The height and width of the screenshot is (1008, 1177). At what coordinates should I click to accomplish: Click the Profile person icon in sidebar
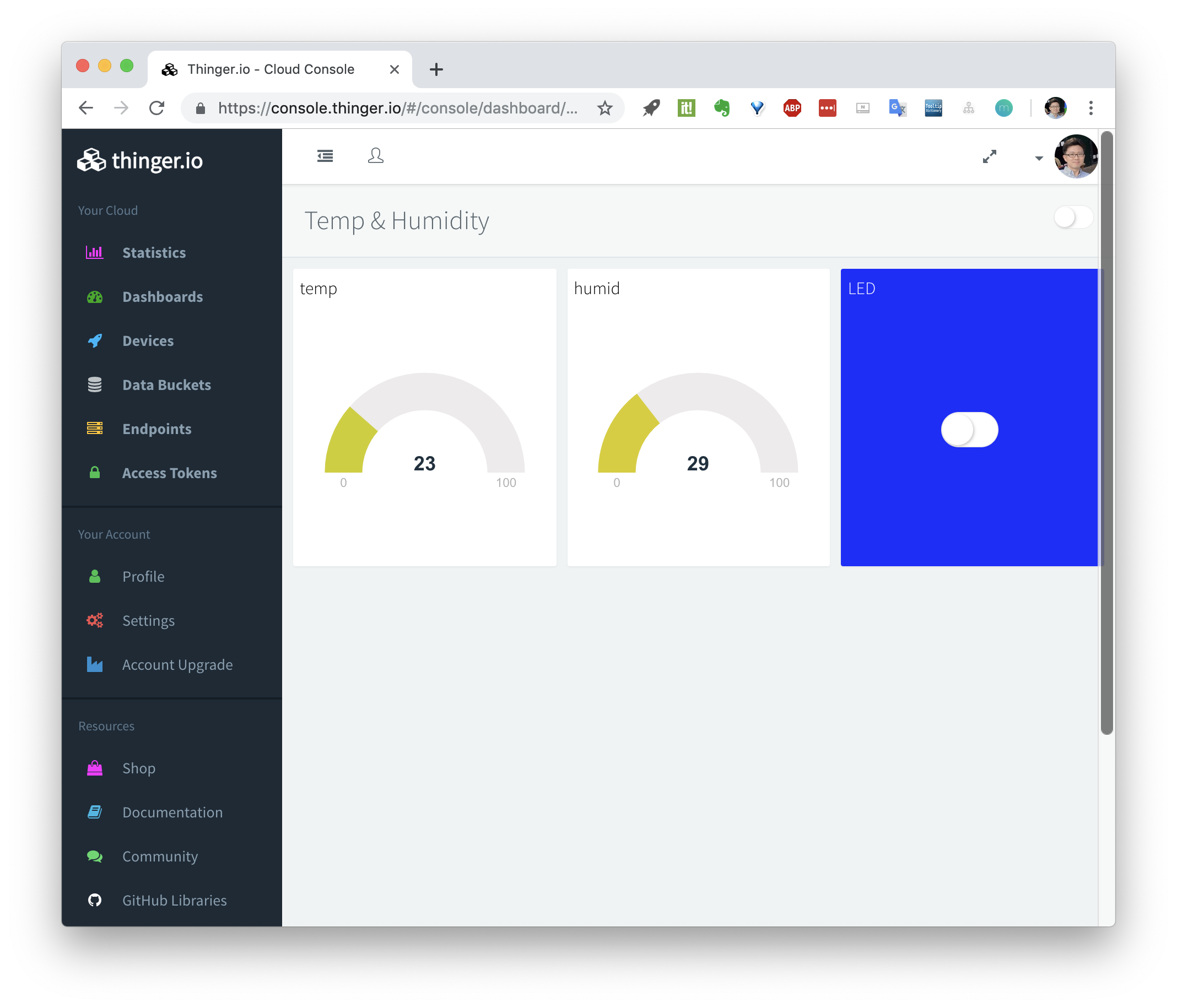pos(94,576)
